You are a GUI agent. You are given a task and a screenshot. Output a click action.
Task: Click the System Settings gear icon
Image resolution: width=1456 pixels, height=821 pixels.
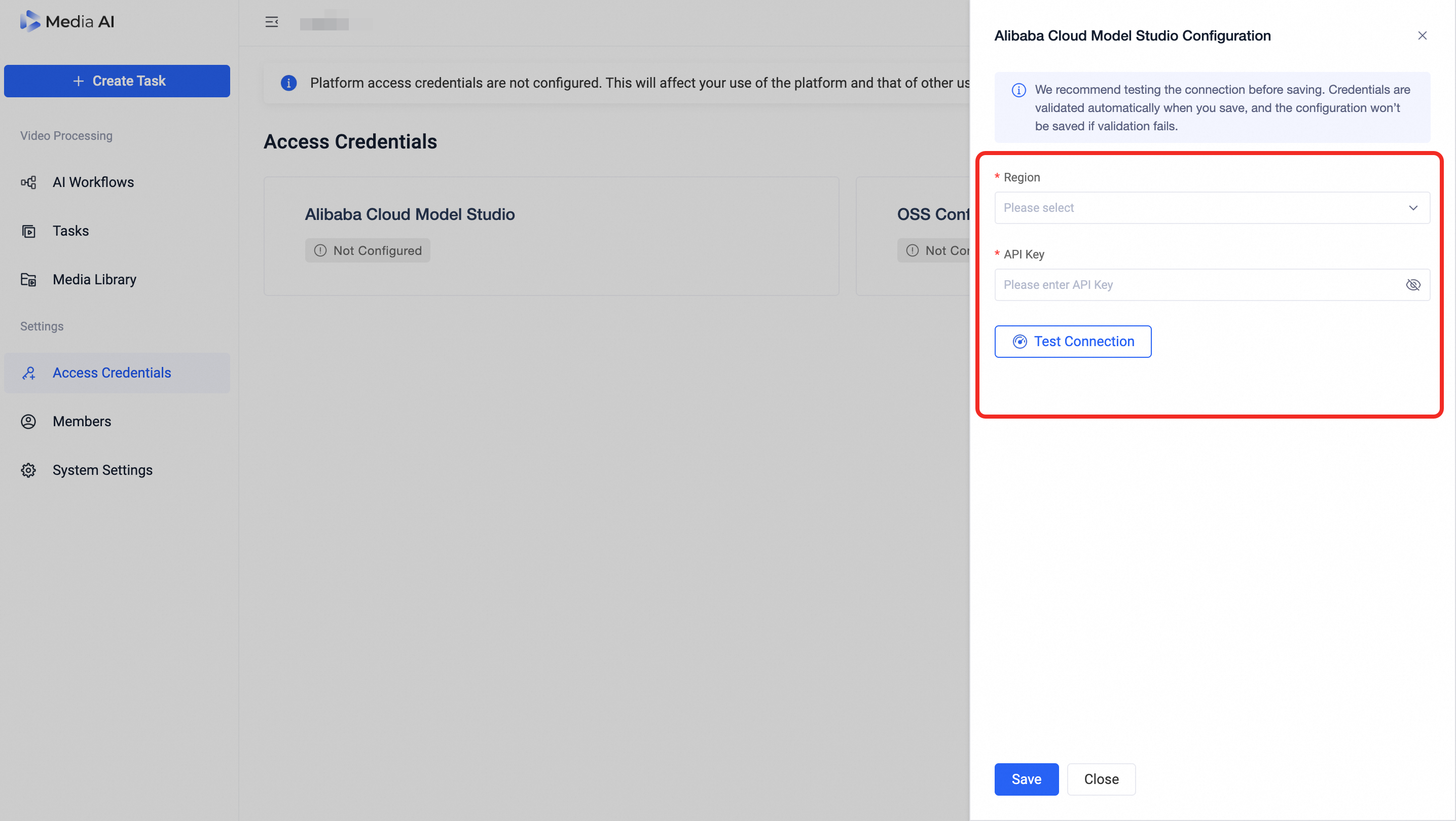click(x=28, y=470)
